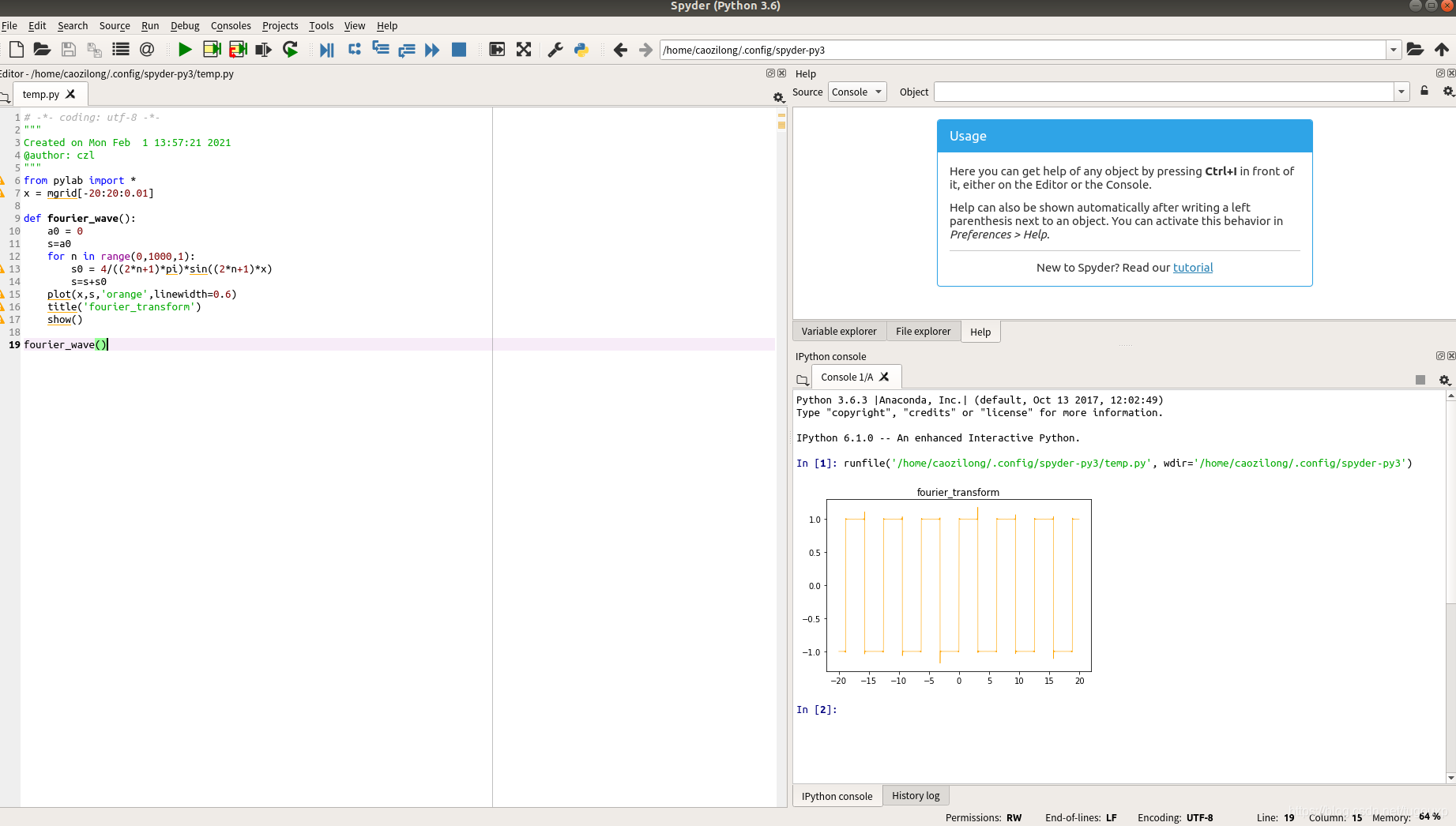Viewport: 1456px width, 826px height.
Task: Continue execution double-arrow debug icon
Action: pos(432,50)
